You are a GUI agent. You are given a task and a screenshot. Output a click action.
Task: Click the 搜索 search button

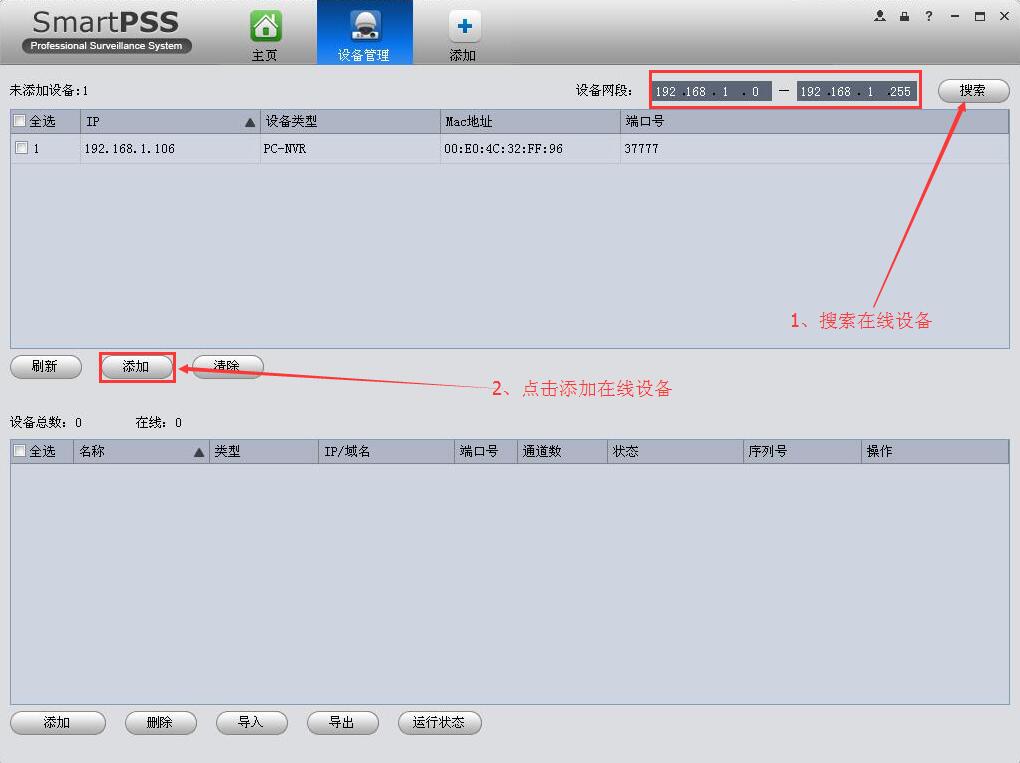coord(973,91)
